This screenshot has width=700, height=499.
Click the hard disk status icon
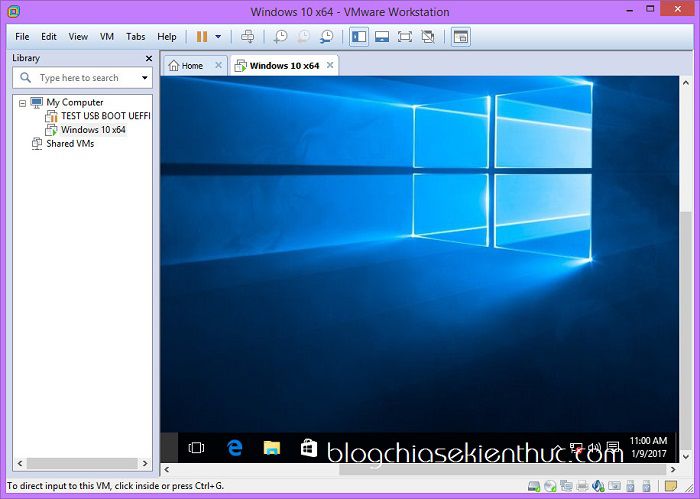[x=534, y=486]
